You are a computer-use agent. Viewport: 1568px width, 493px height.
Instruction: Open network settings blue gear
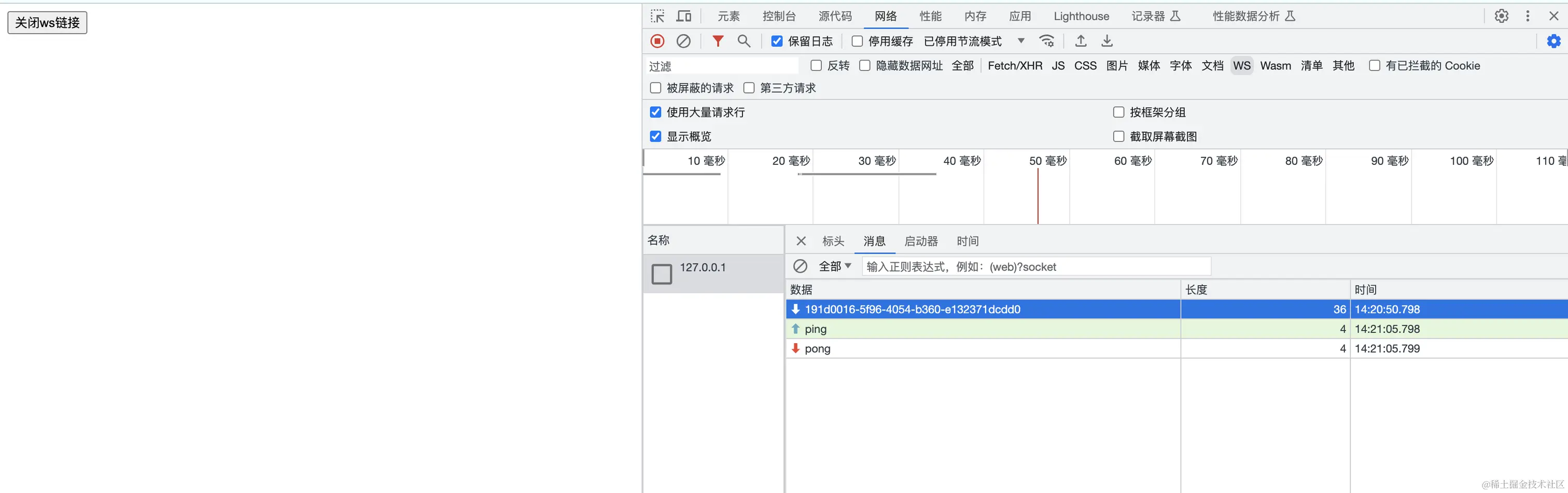pyautogui.click(x=1554, y=41)
